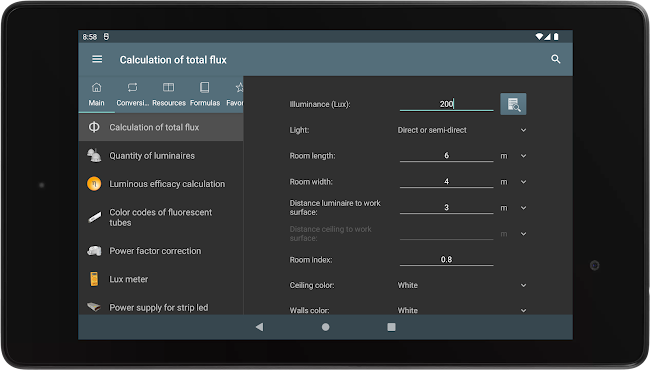Edit the Room index field
Image resolution: width=650 pixels, height=370 pixels.
(446, 260)
